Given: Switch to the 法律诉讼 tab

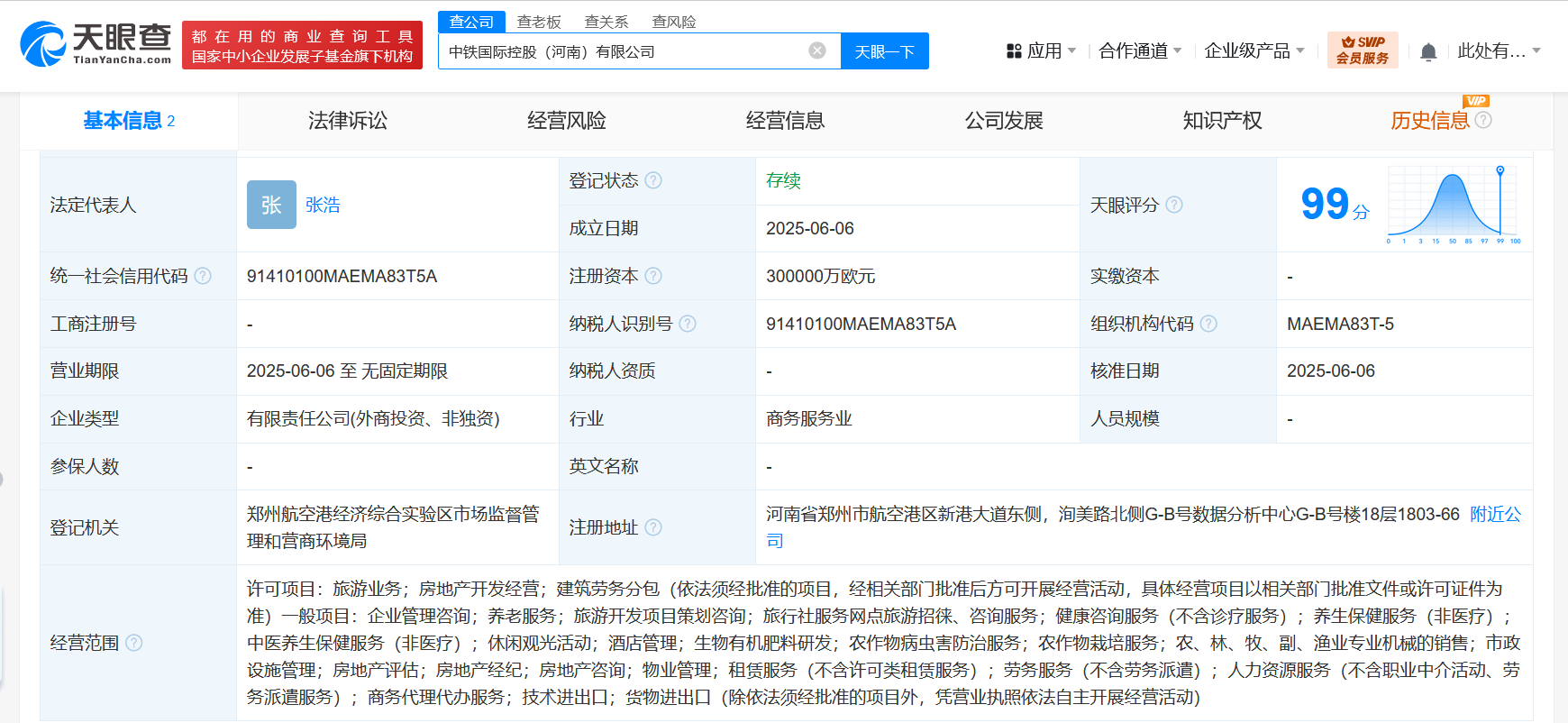Looking at the screenshot, I should (348, 121).
